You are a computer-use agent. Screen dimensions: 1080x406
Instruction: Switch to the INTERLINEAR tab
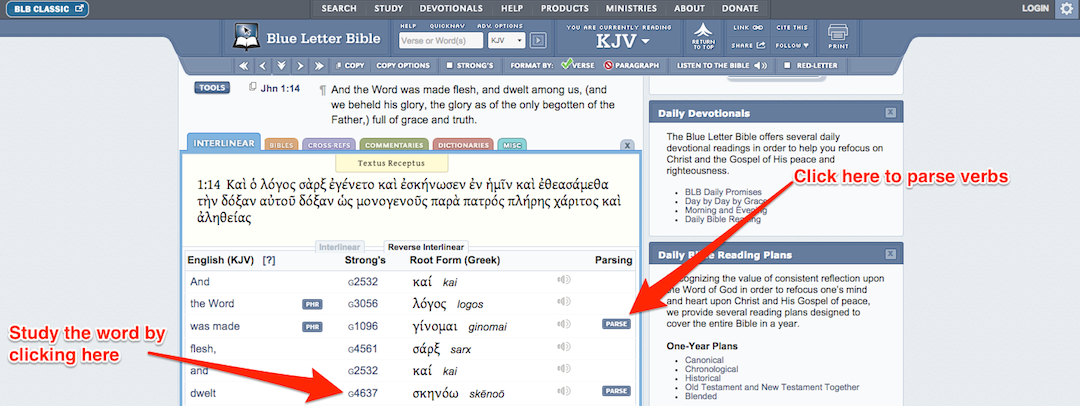(x=224, y=143)
